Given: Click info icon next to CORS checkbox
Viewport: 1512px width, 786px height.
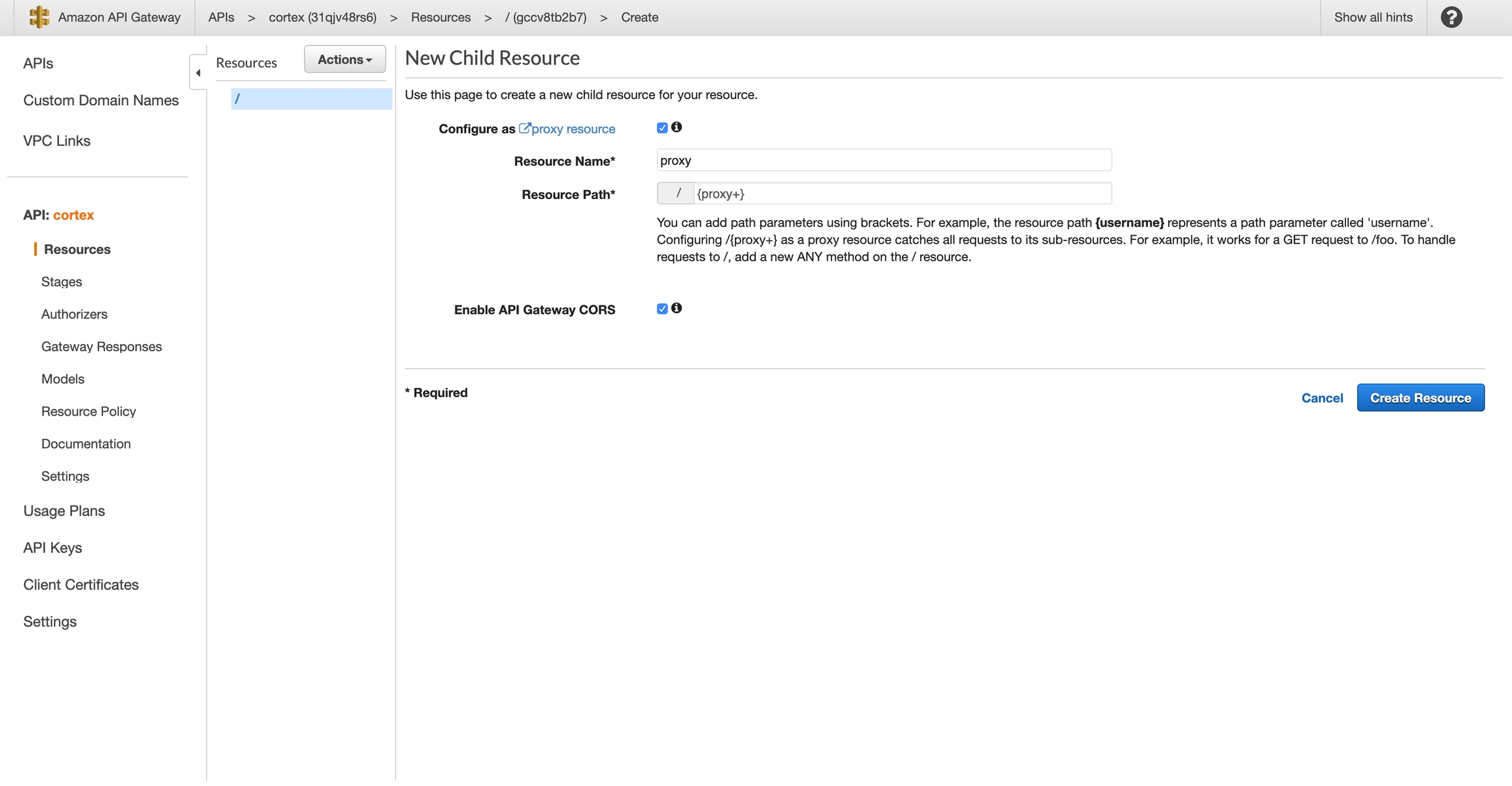Looking at the screenshot, I should (x=677, y=308).
